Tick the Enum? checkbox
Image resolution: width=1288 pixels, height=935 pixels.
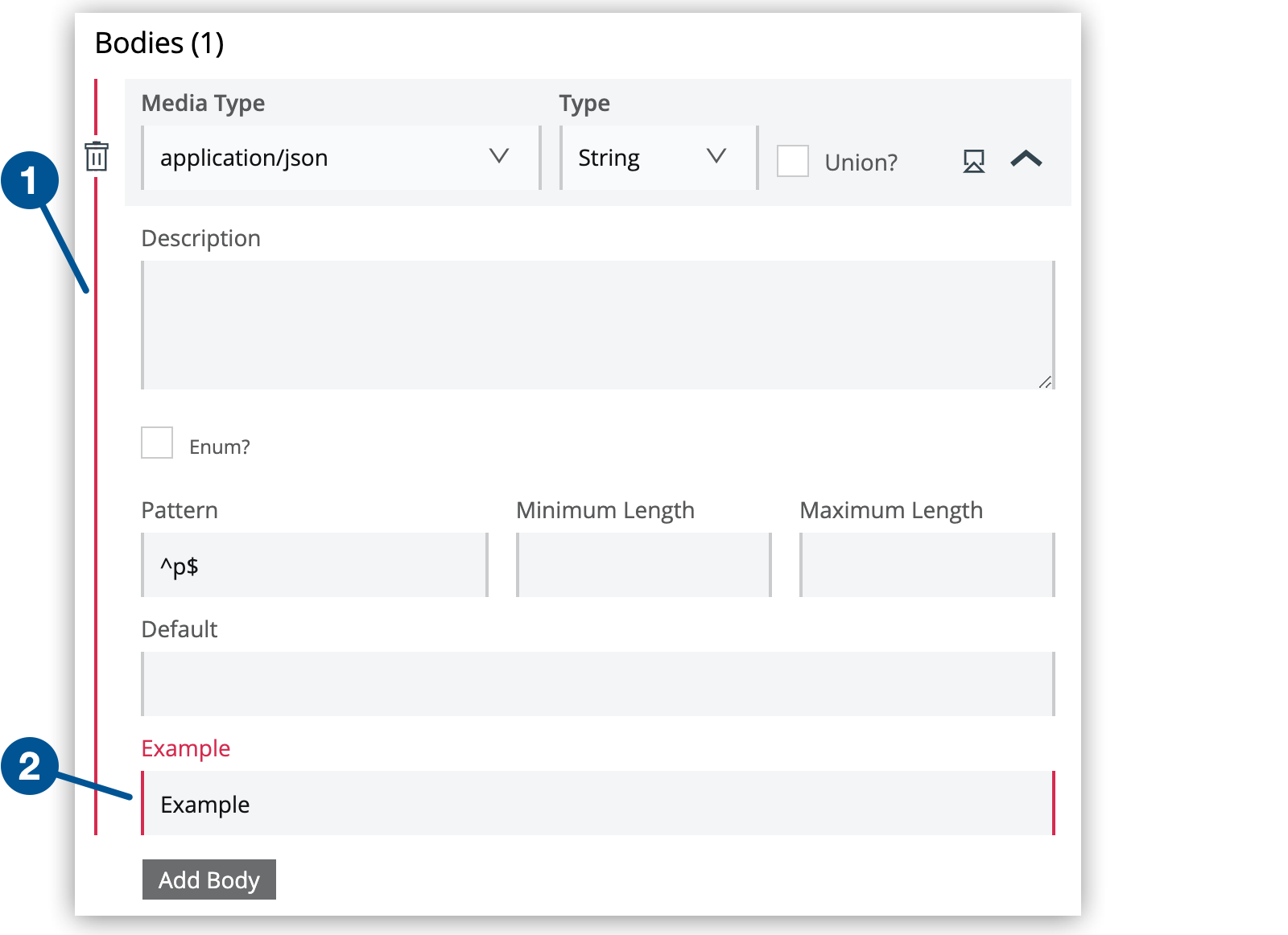(x=157, y=443)
